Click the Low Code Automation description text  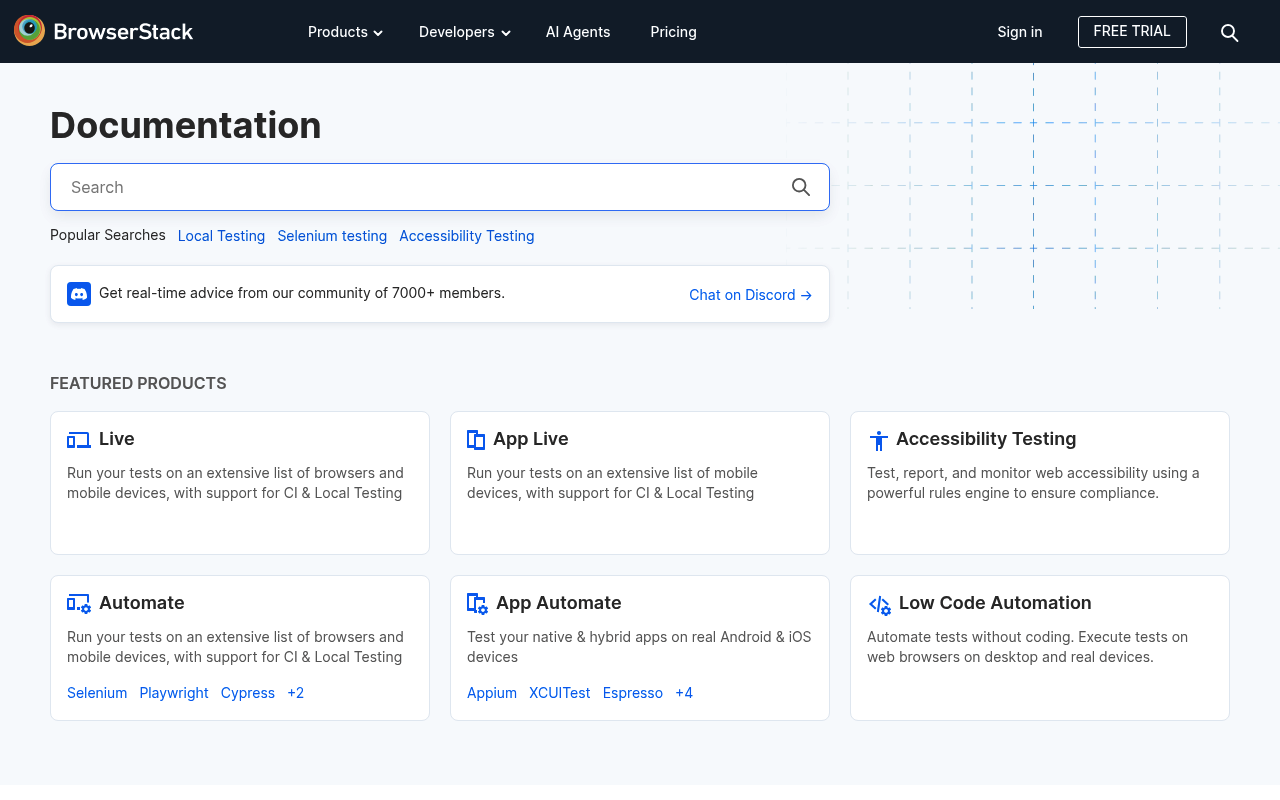1027,647
